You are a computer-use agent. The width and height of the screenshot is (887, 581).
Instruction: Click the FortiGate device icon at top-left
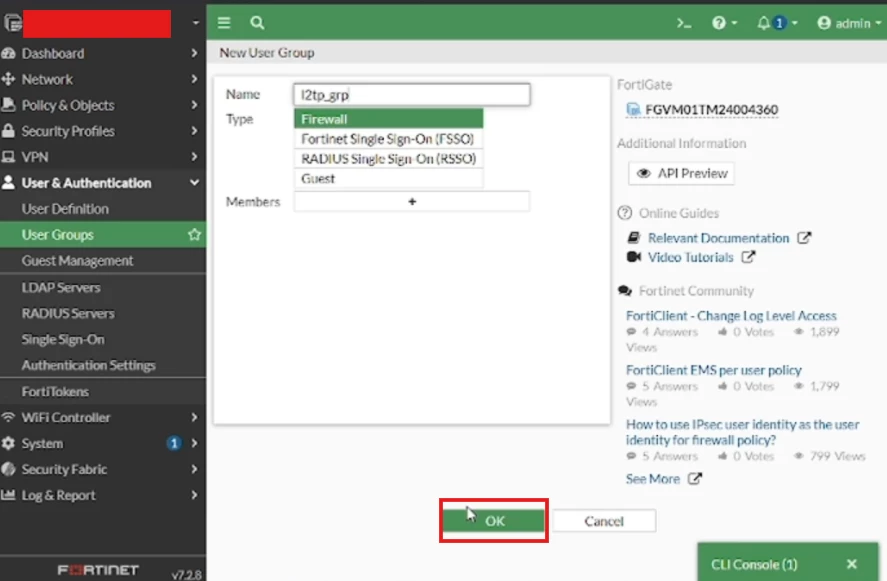pyautogui.click(x=12, y=23)
